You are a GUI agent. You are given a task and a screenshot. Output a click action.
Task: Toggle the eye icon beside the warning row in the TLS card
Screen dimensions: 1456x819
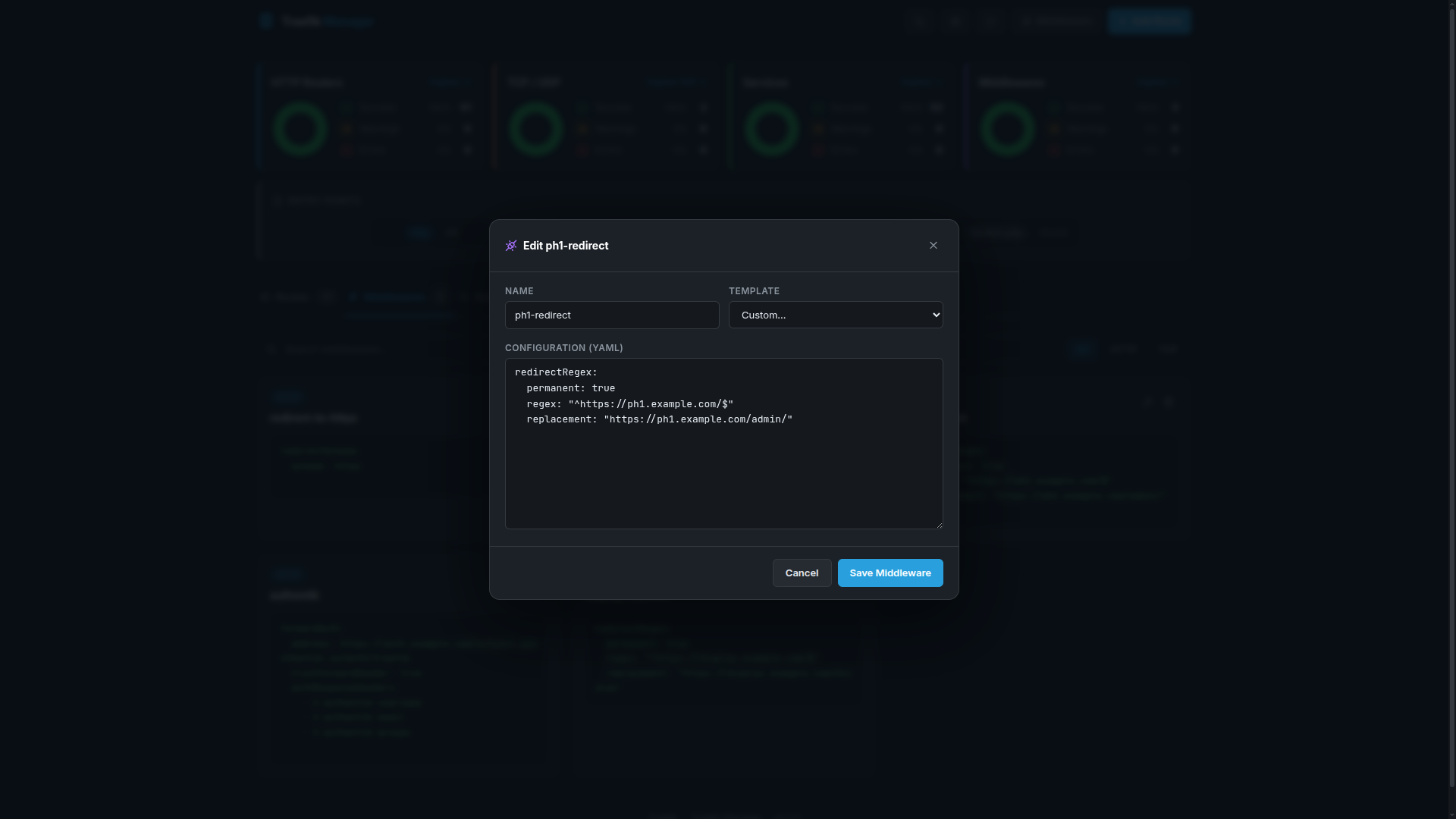pyautogui.click(x=704, y=128)
